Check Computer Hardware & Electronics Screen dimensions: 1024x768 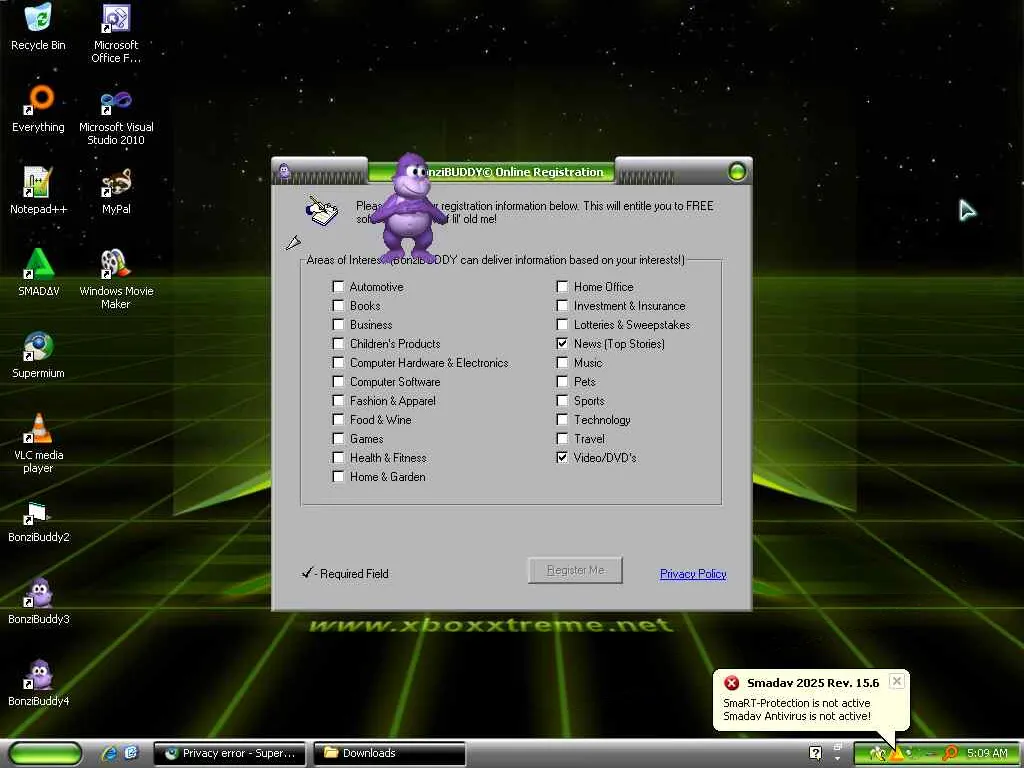(338, 362)
